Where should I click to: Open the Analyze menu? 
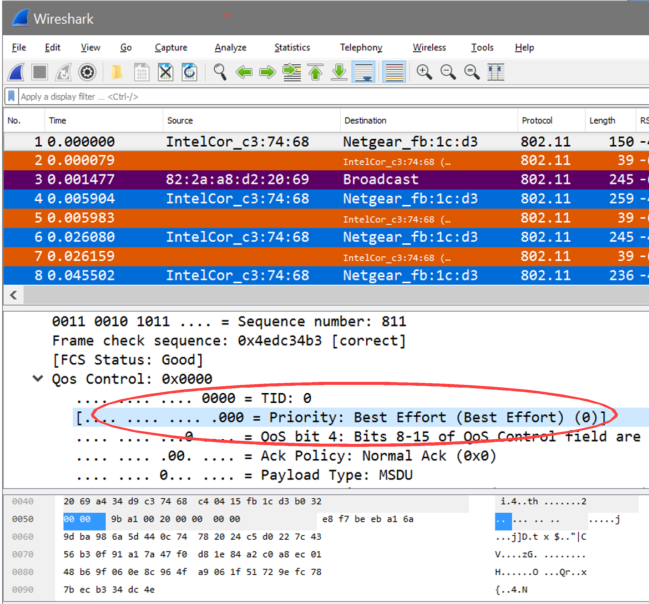[231, 48]
